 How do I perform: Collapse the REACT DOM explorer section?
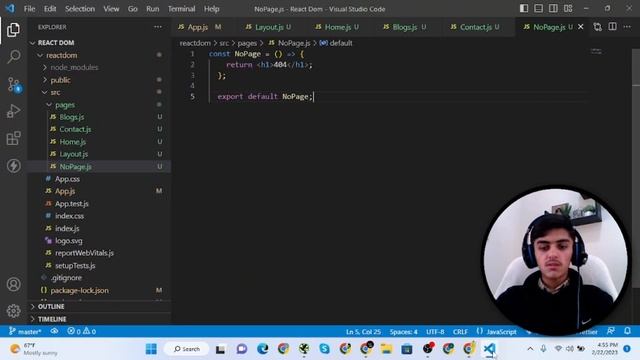click(x=99, y=43)
